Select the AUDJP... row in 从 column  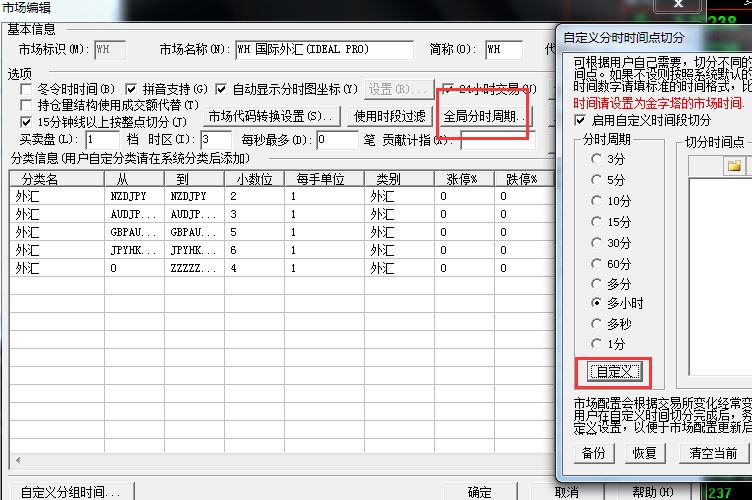pyautogui.click(x=133, y=214)
